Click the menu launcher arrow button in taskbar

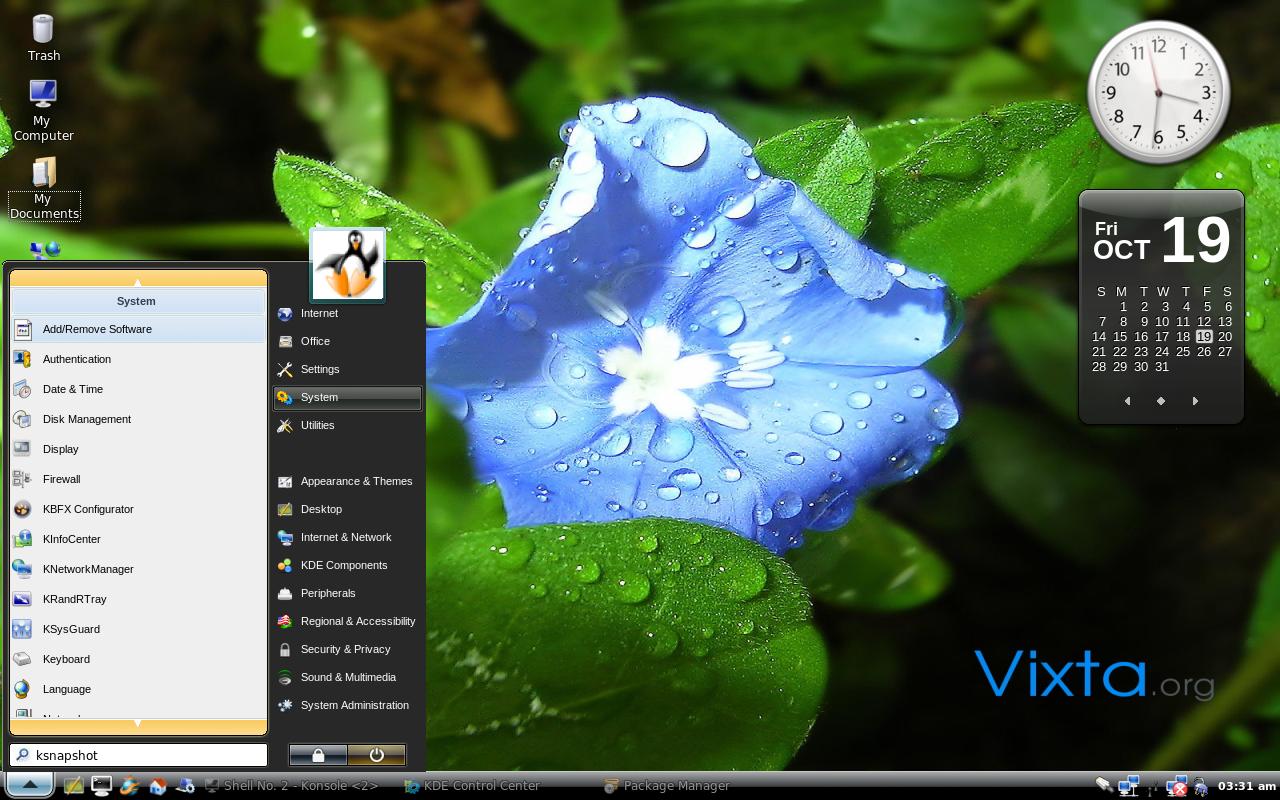point(30,786)
